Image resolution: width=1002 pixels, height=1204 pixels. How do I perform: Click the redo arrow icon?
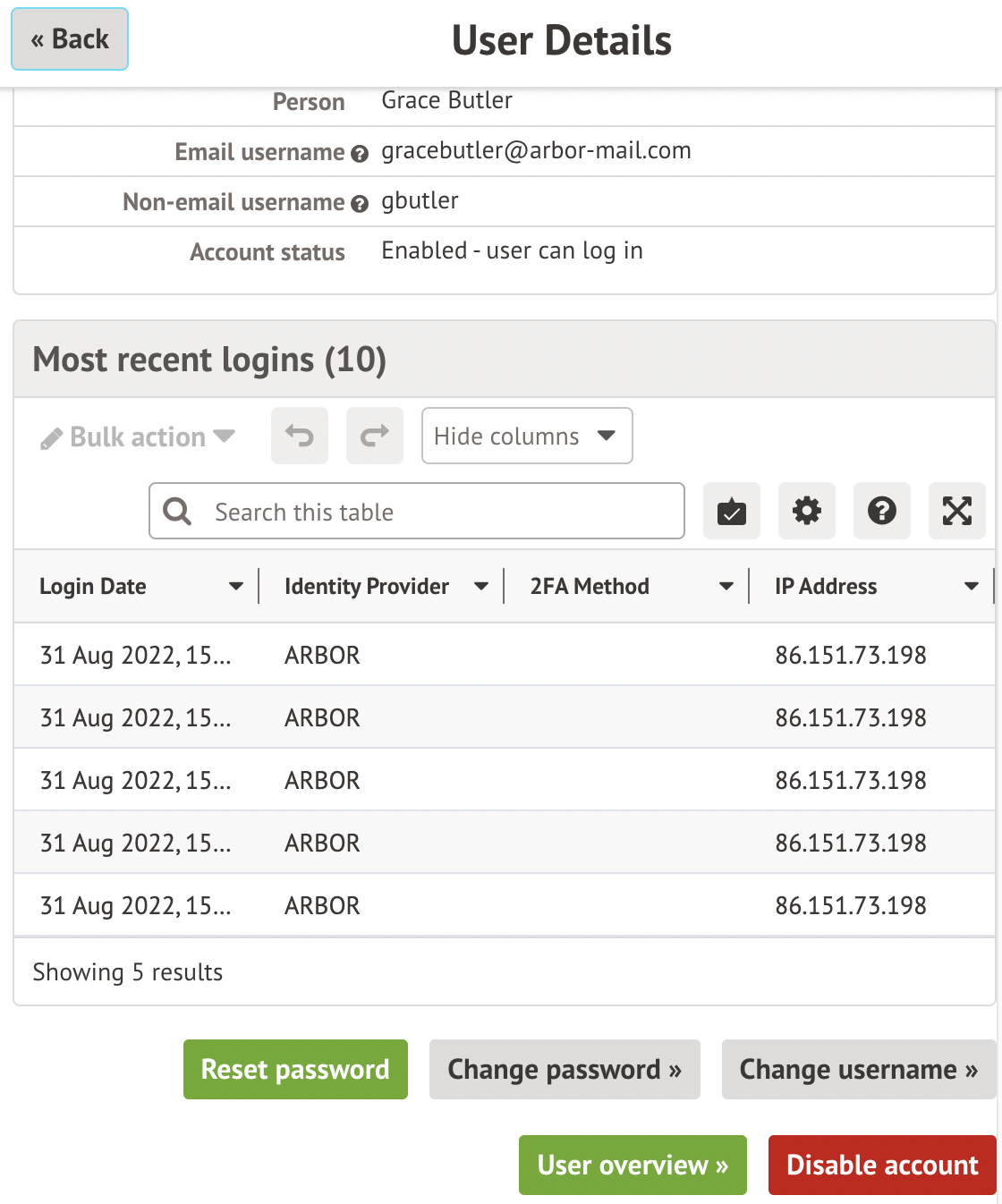click(x=375, y=436)
